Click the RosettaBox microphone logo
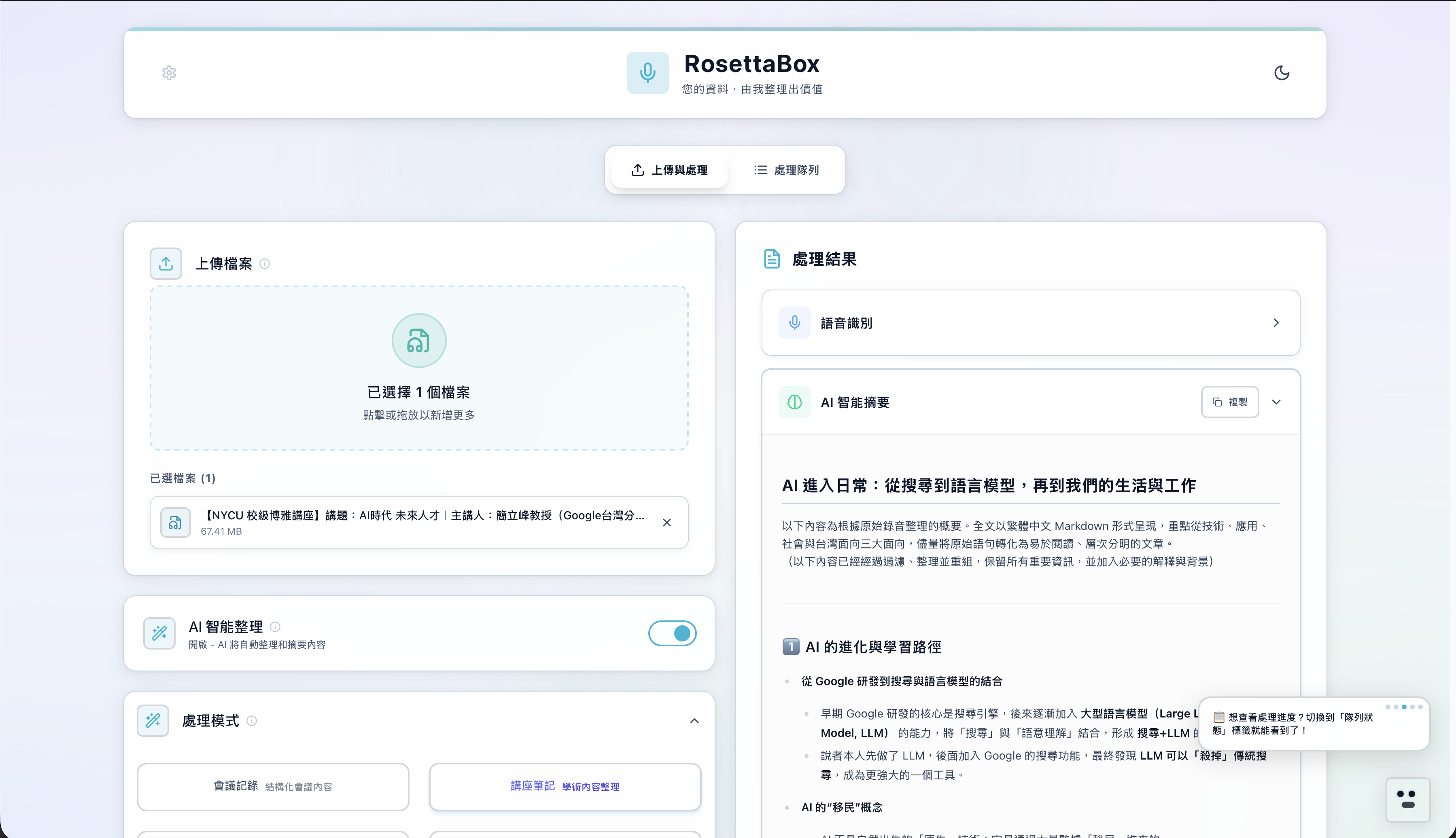 [648, 72]
